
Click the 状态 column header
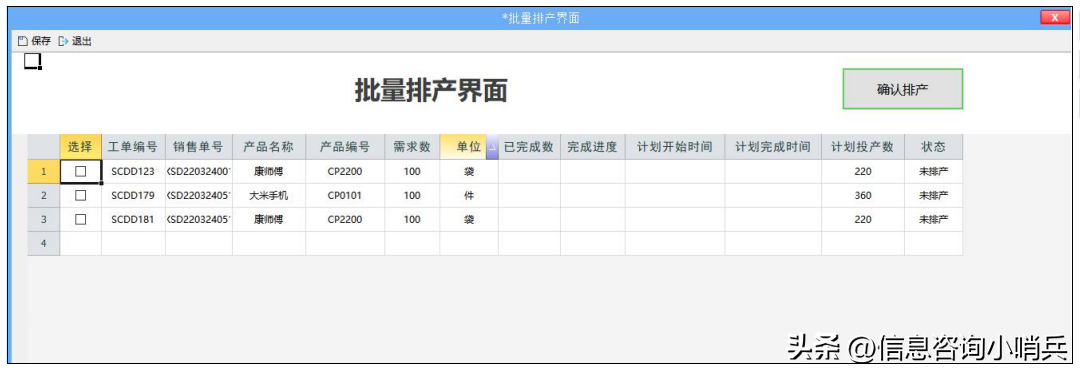[933, 147]
